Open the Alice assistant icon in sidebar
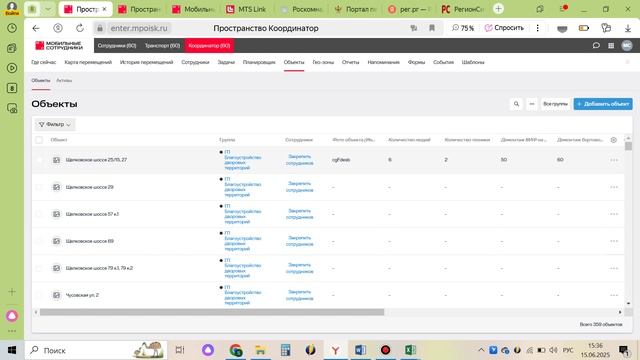 coord(12,316)
